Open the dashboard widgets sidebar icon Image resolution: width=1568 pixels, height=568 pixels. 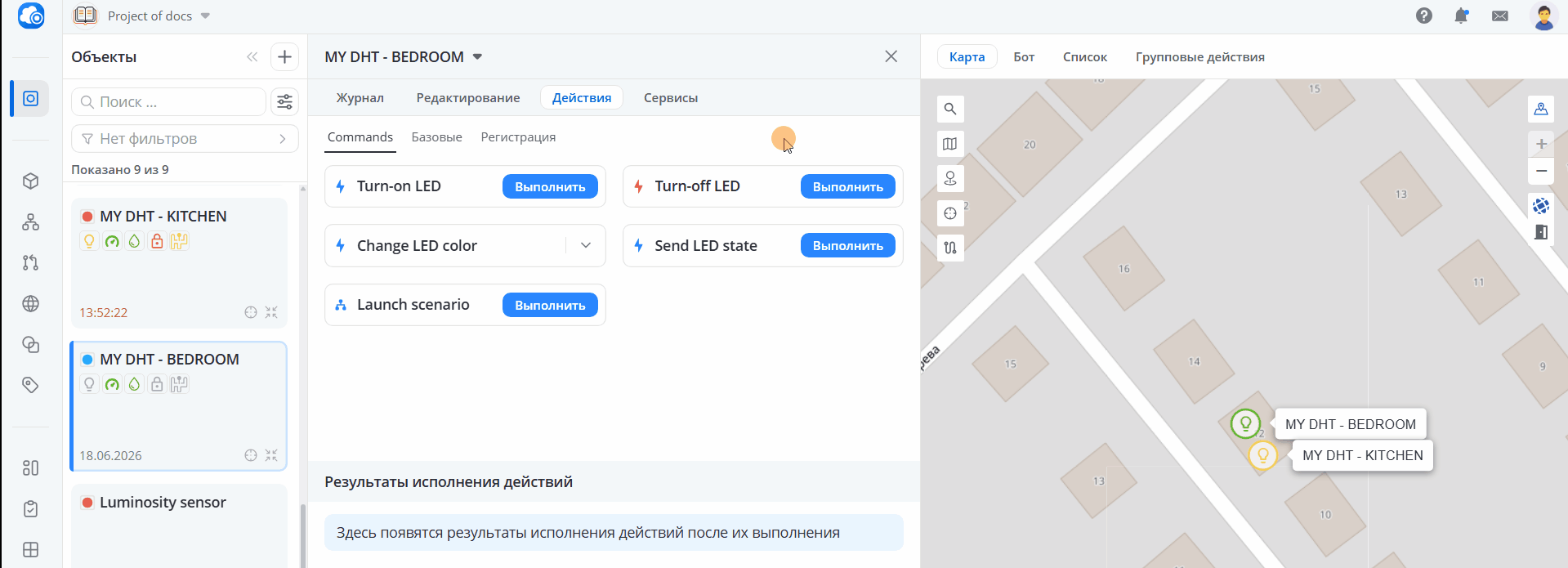pos(30,467)
